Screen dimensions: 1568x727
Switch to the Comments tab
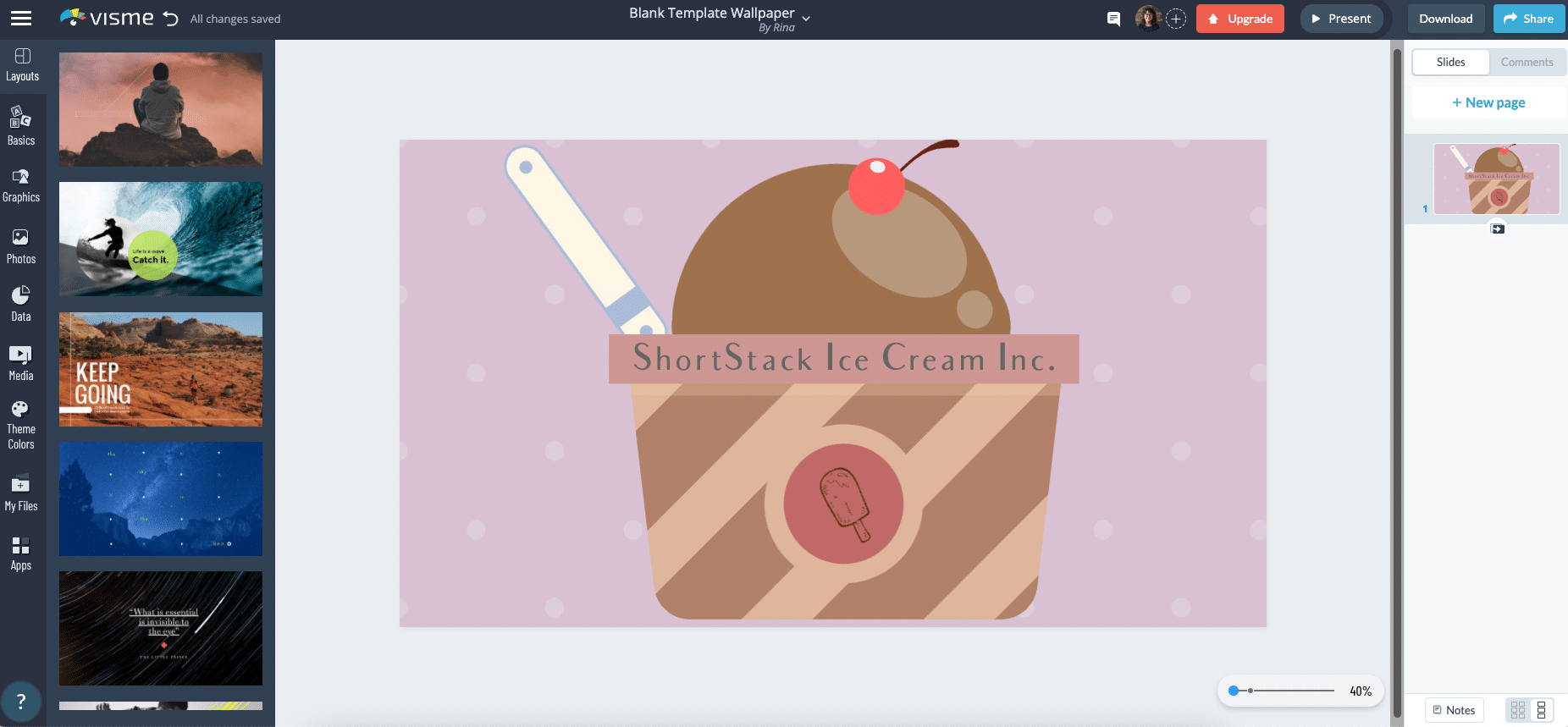1527,62
